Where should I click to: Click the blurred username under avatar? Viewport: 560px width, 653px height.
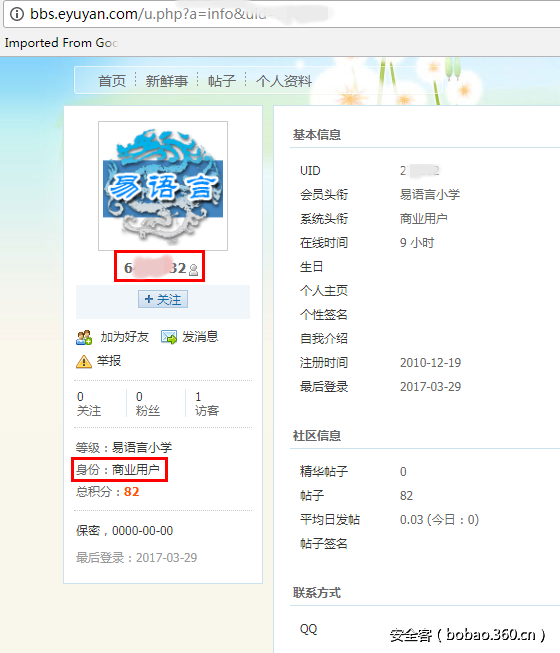pyautogui.click(x=155, y=267)
